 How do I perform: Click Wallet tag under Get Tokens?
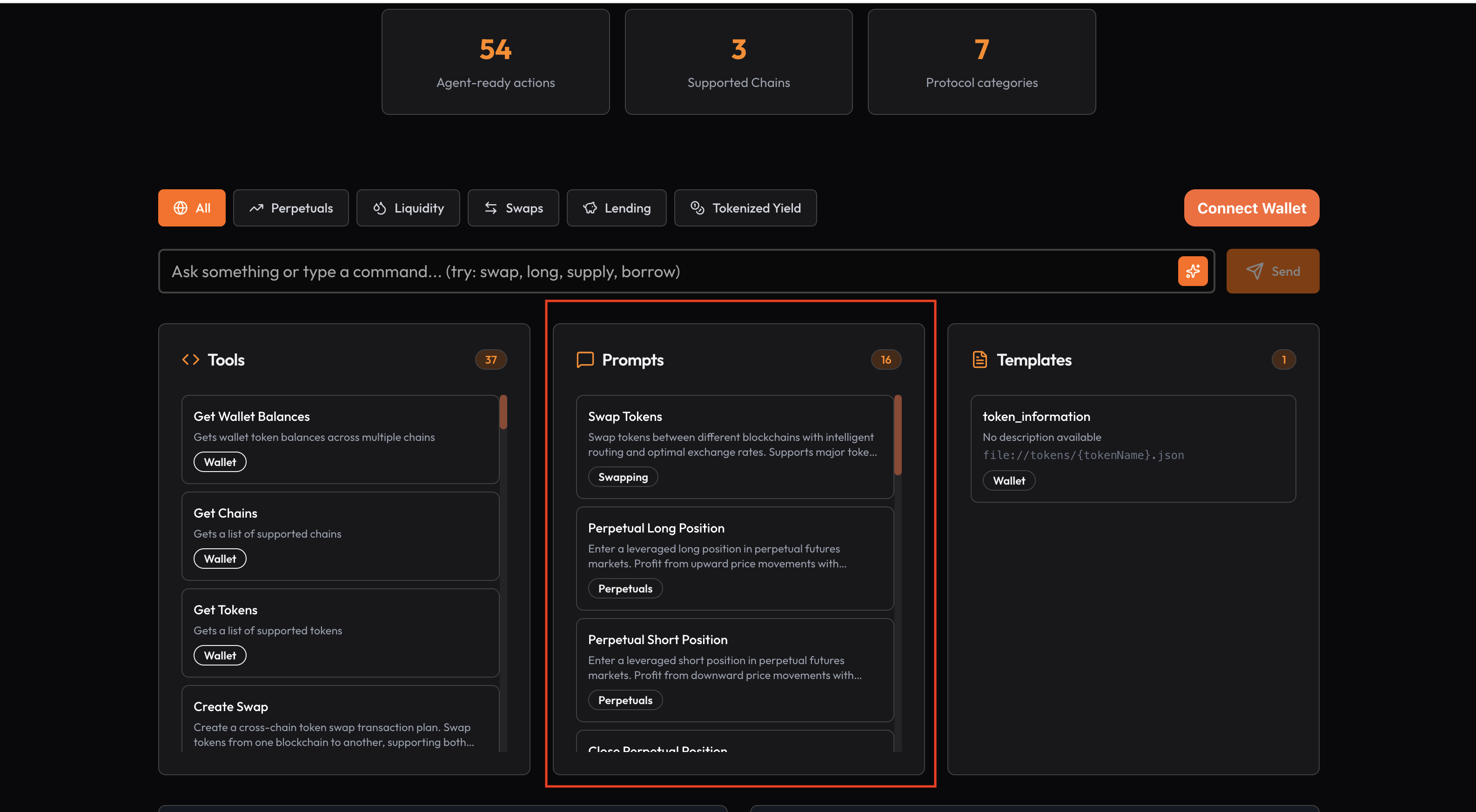pos(220,656)
